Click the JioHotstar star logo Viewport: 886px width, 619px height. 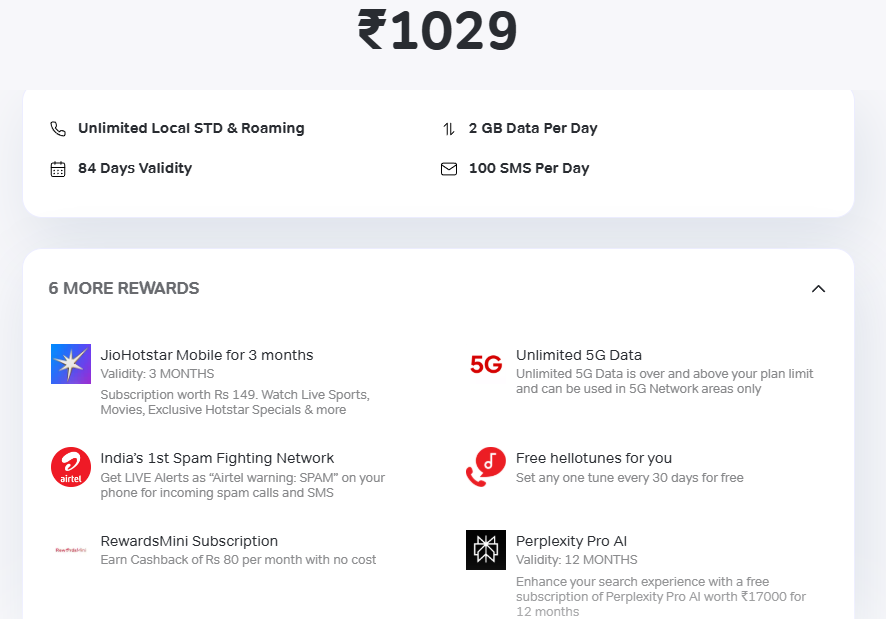pos(70,364)
